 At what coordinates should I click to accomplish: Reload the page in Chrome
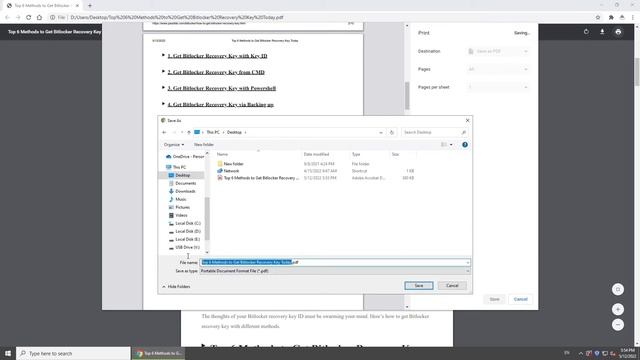29,18
